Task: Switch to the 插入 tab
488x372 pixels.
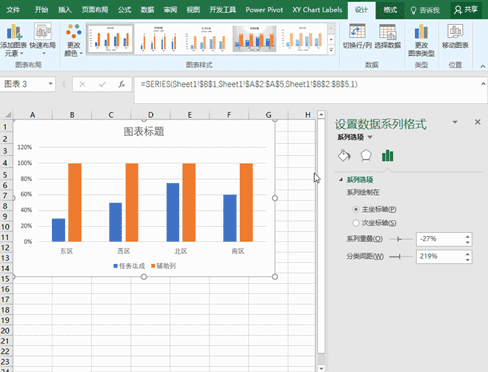Action: pos(65,10)
